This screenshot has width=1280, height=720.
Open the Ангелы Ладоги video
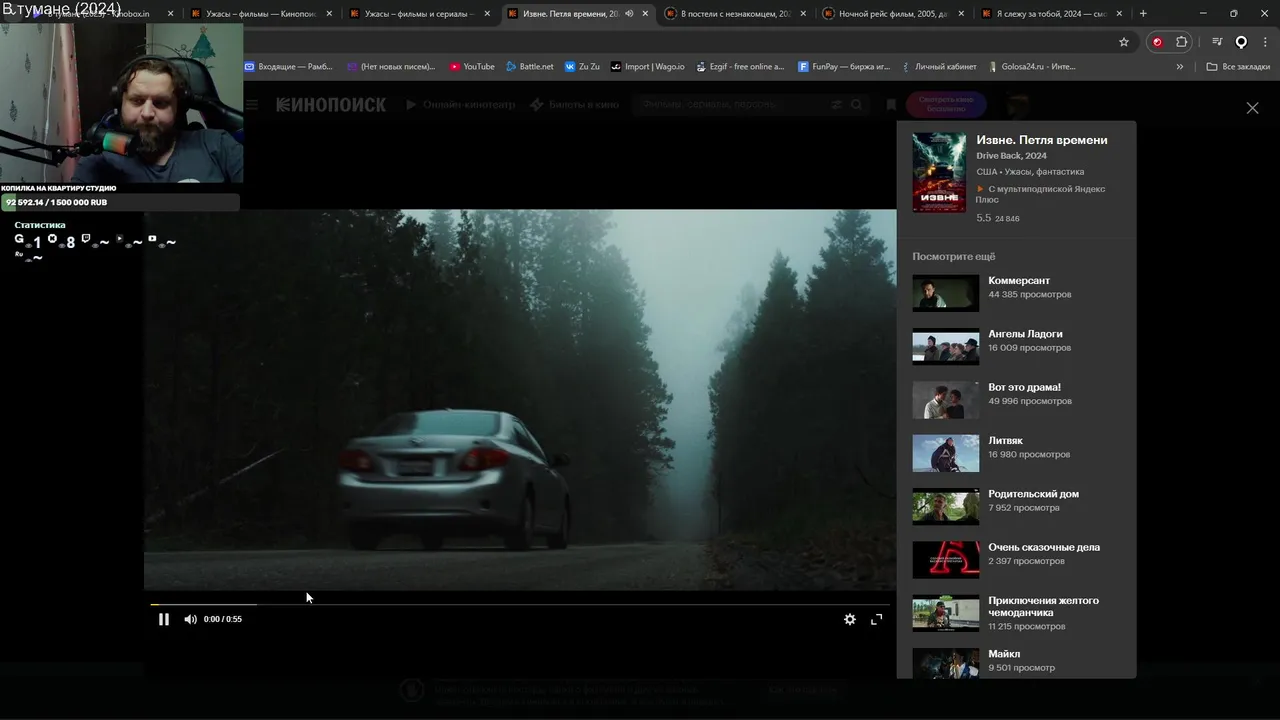1025,334
